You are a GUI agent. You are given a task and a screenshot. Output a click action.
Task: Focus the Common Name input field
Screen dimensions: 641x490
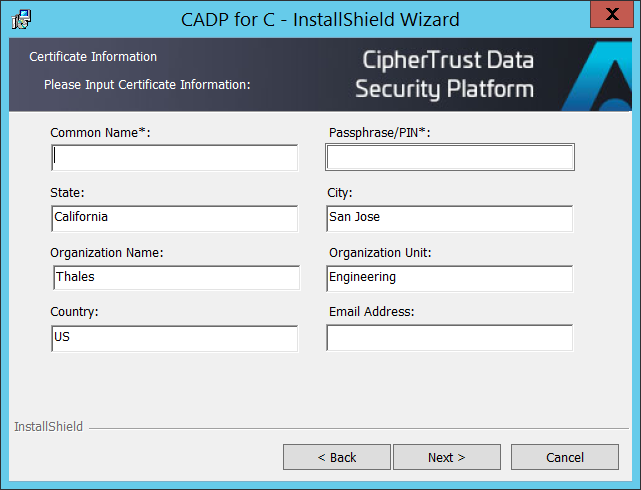[174, 158]
